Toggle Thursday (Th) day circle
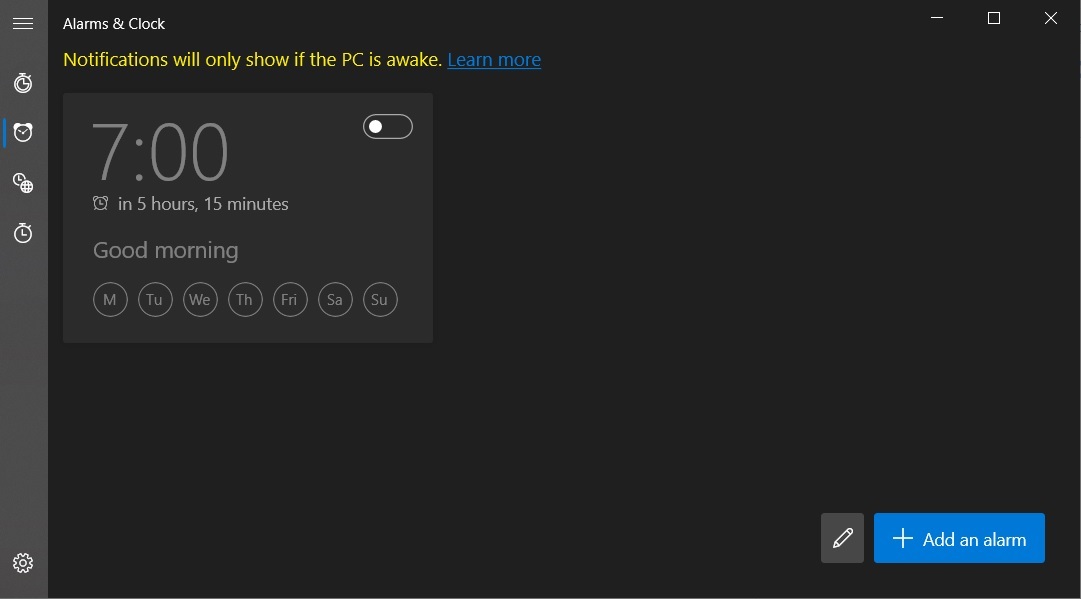Viewport: 1081px width, 599px height. coord(245,300)
